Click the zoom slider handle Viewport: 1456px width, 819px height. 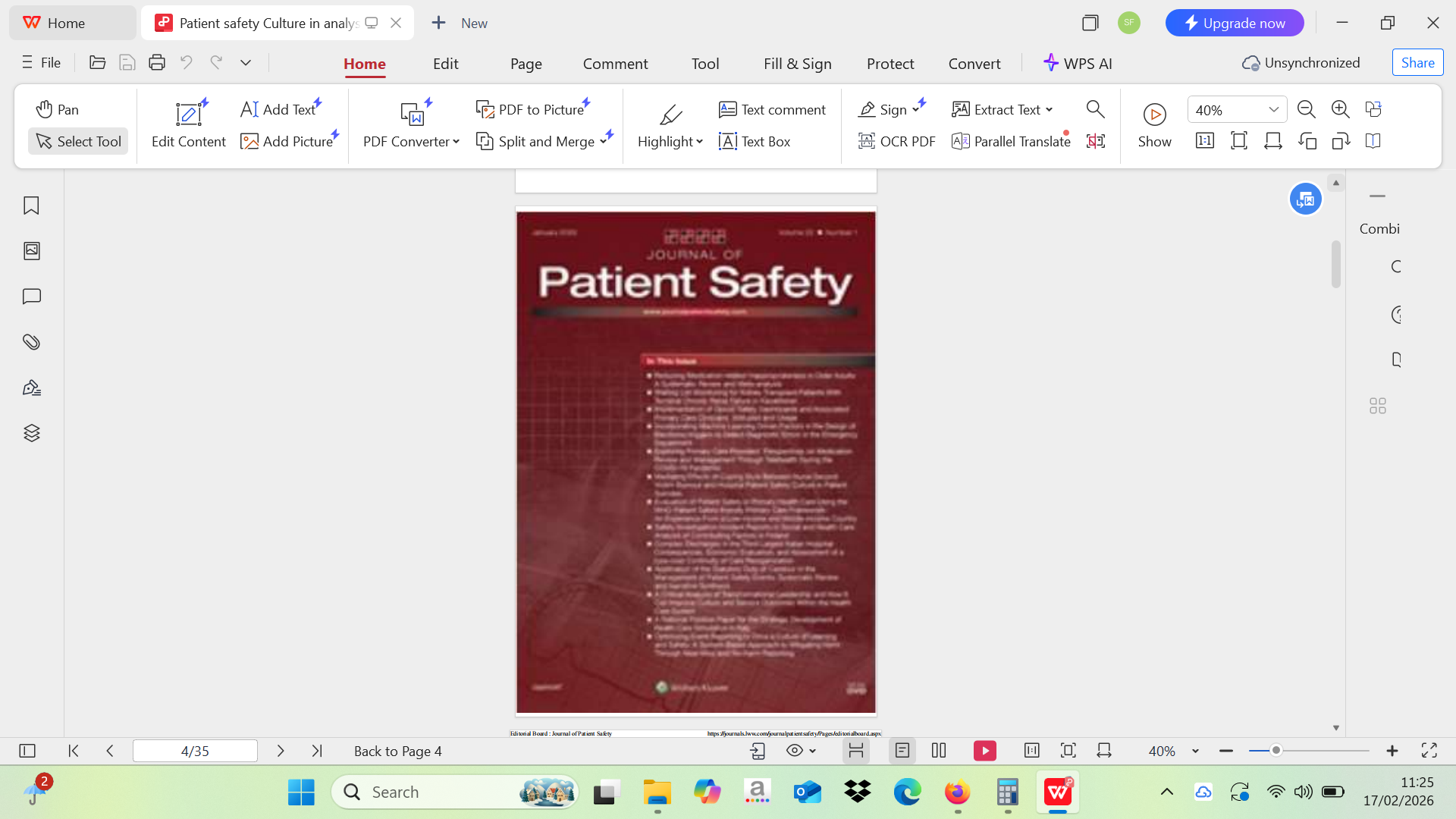[x=1276, y=751]
